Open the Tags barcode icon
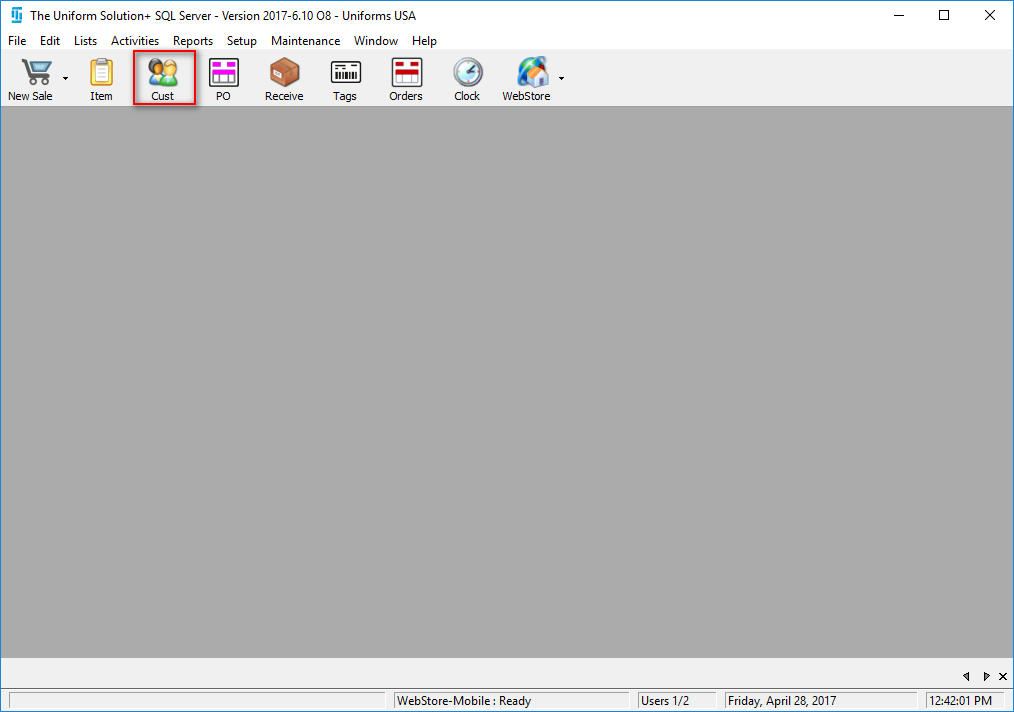This screenshot has width=1014, height=712. (x=345, y=73)
